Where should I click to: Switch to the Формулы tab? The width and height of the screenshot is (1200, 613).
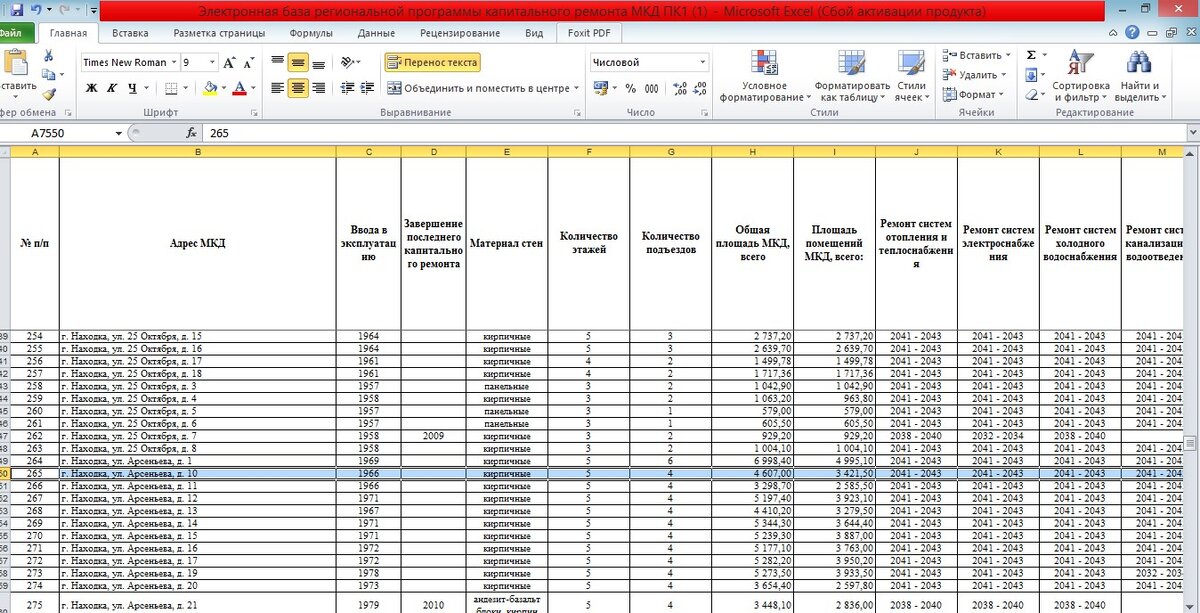[311, 33]
